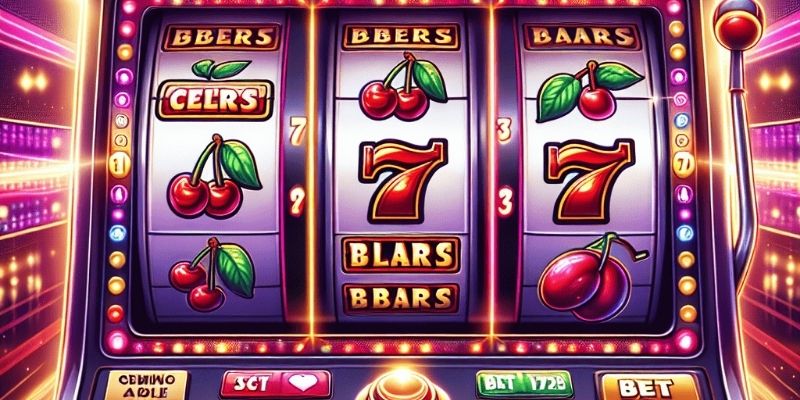Click the cherries at left reel bottom
Viewport: 800px width, 400px height.
pos(212,273)
